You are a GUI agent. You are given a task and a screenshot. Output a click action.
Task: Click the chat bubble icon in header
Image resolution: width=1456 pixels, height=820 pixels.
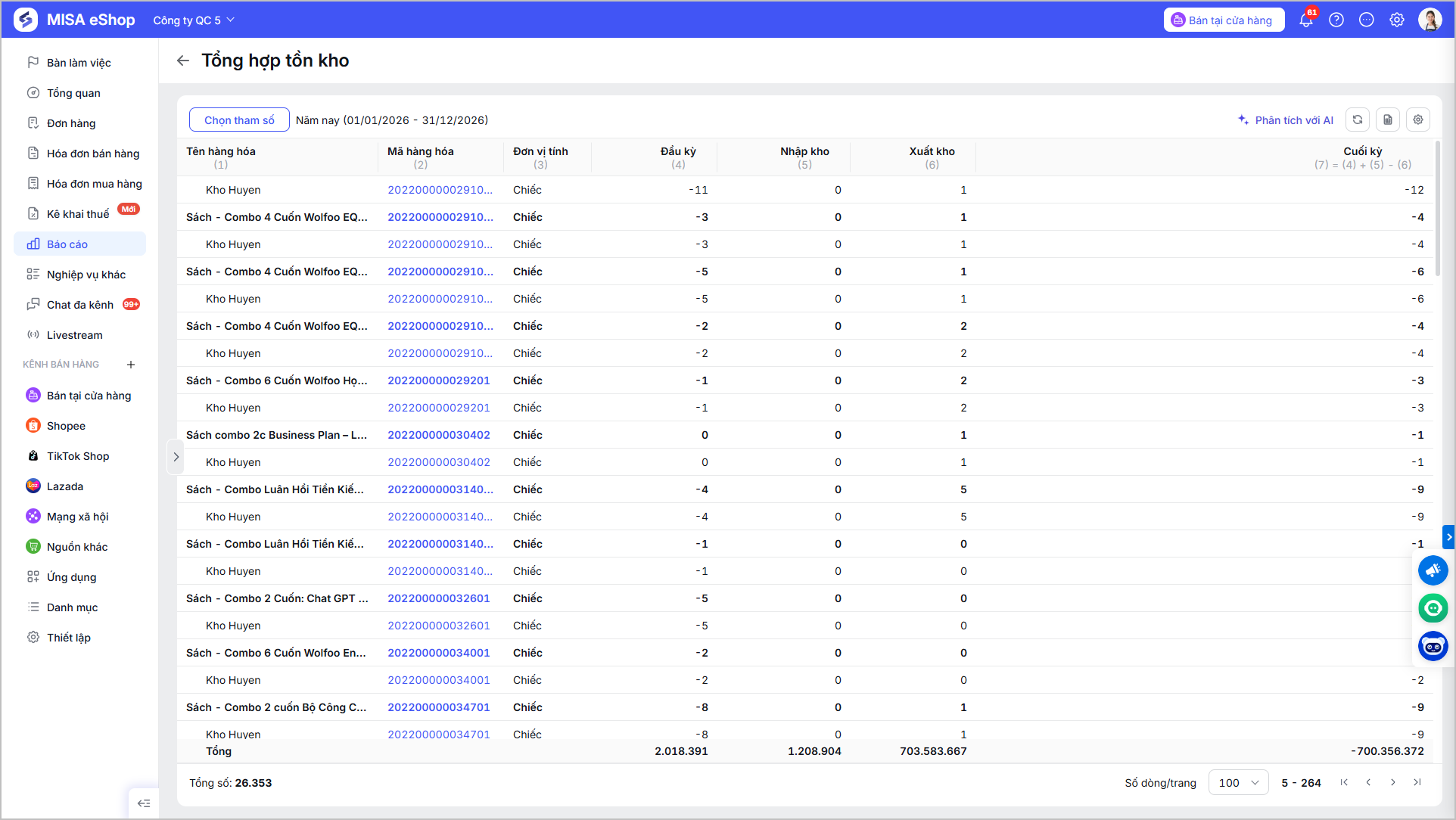pyautogui.click(x=1367, y=20)
